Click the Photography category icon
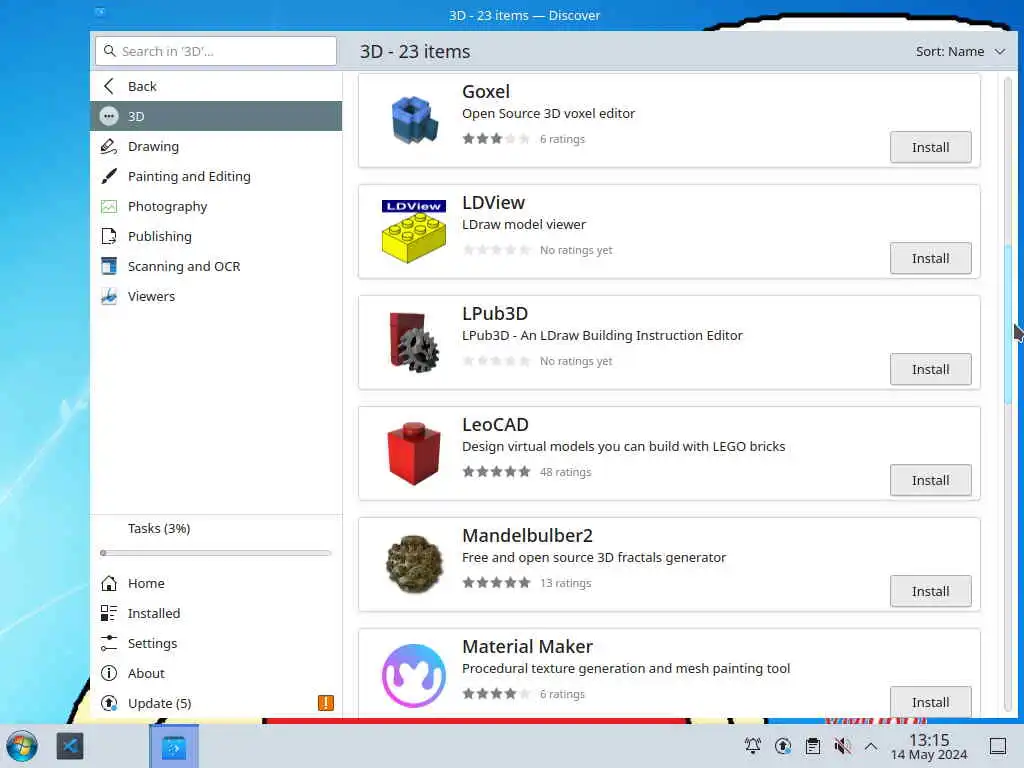 pos(108,206)
